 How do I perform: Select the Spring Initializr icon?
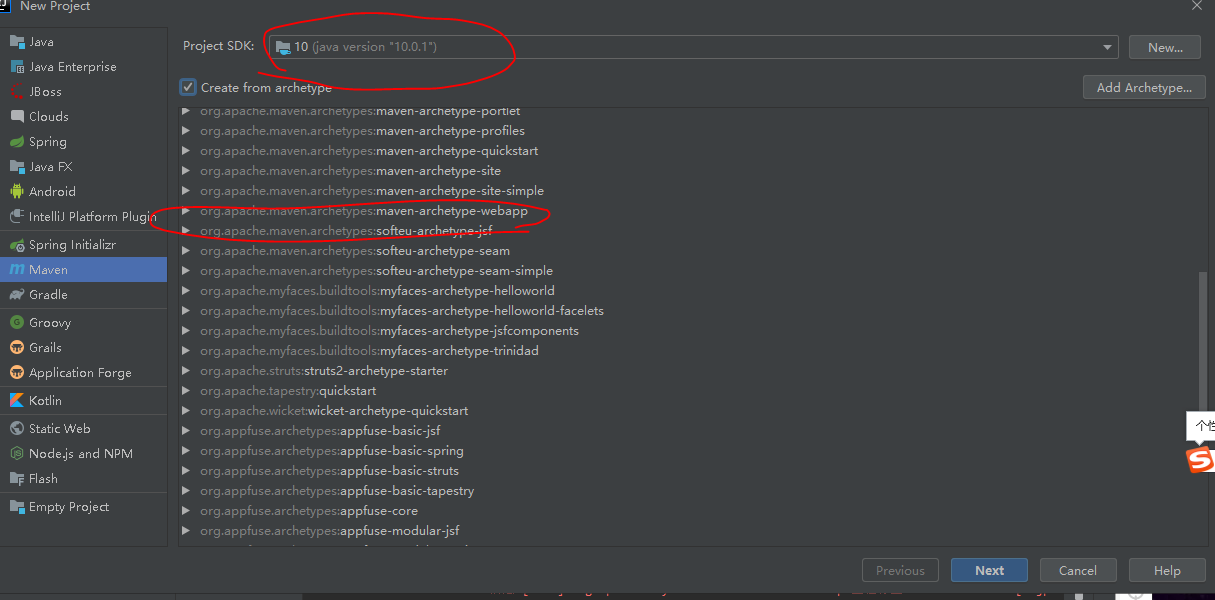point(16,245)
